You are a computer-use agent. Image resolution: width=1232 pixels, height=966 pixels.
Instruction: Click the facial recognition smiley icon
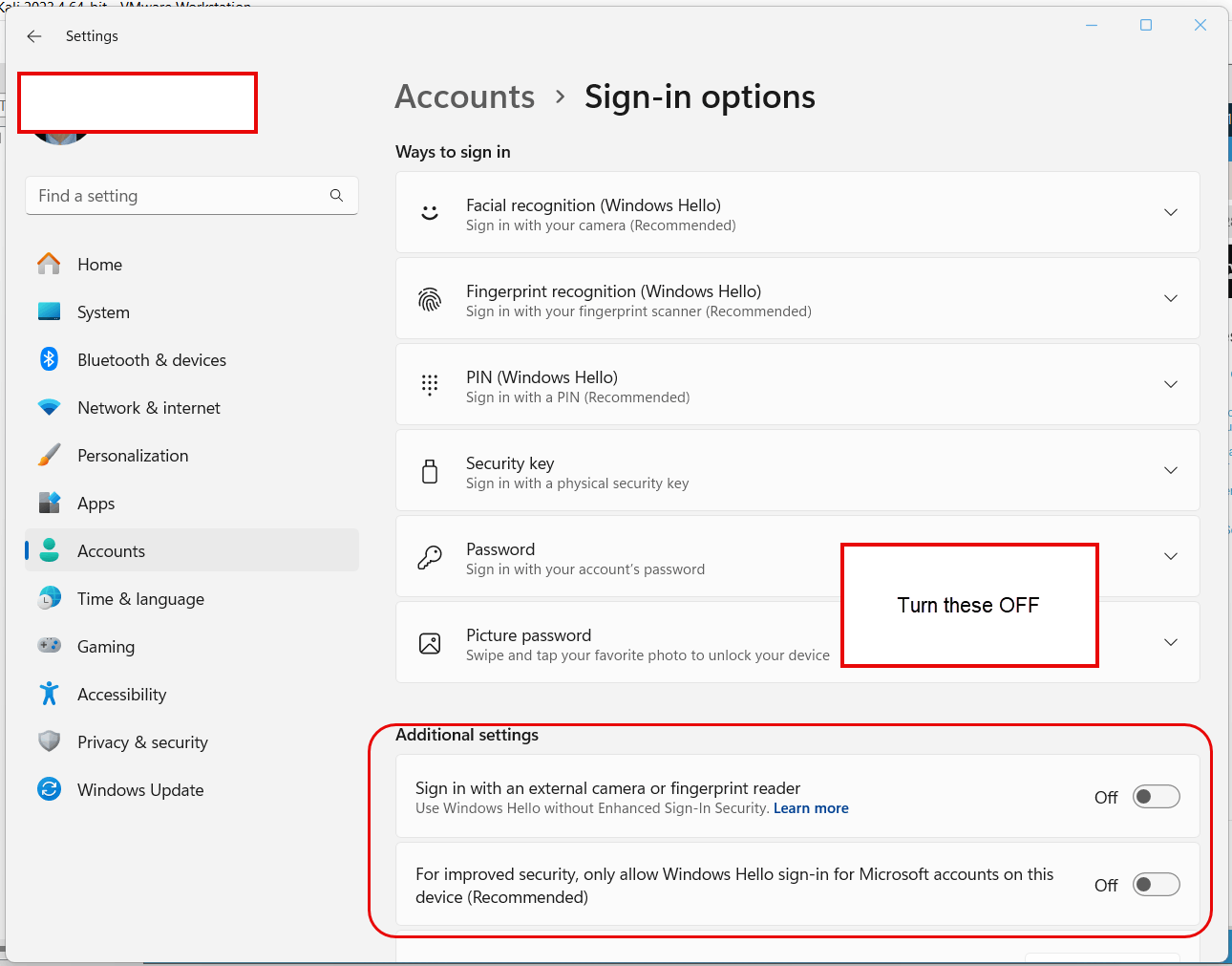430,212
